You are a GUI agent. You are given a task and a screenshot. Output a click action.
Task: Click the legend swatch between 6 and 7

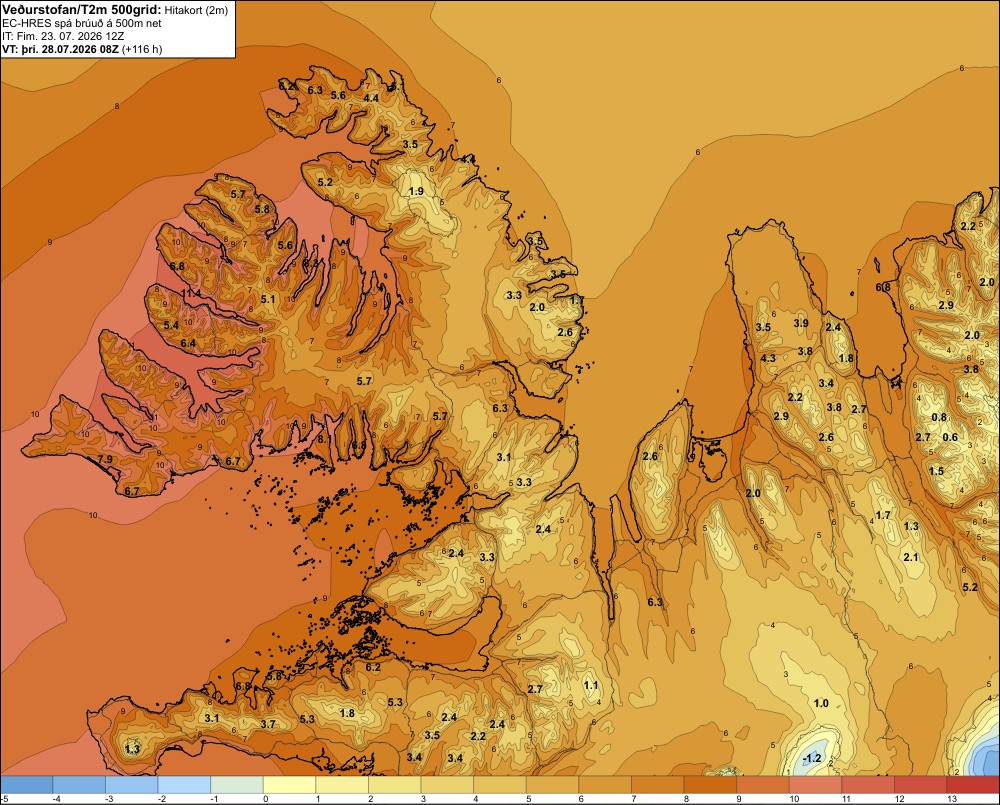click(x=605, y=785)
